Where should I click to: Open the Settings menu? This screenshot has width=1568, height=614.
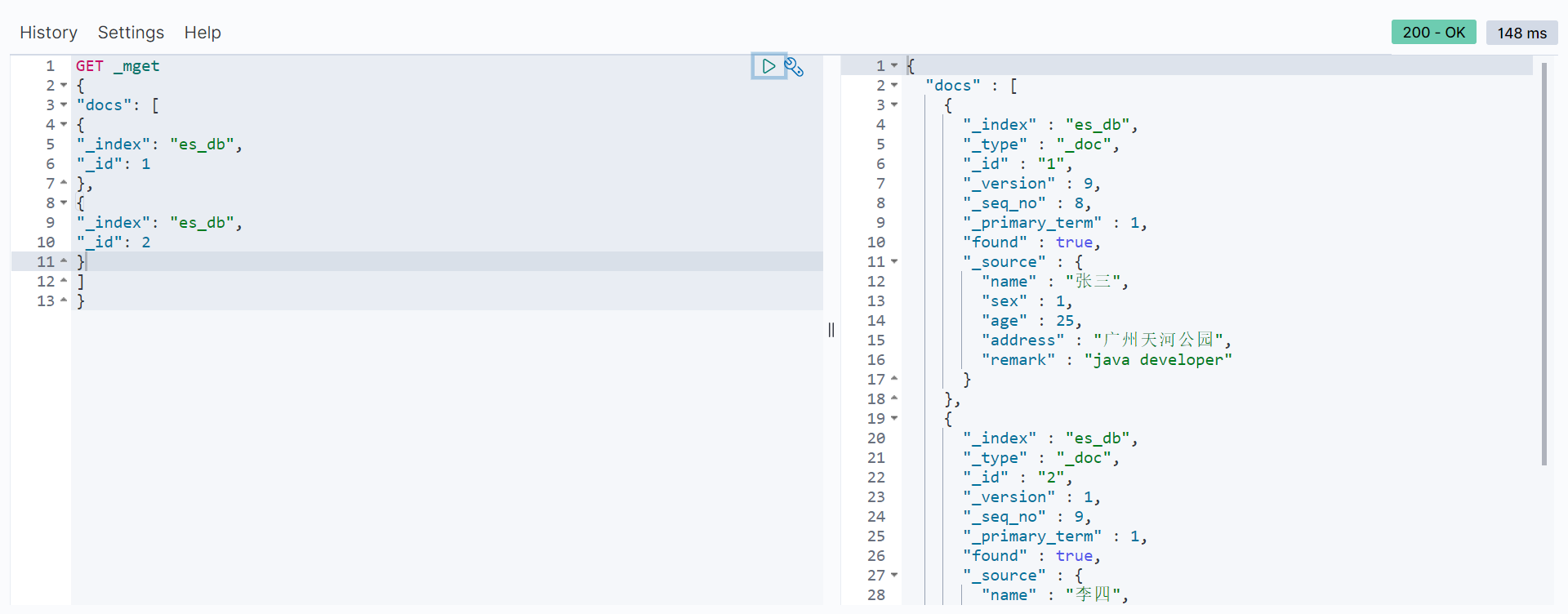(131, 33)
